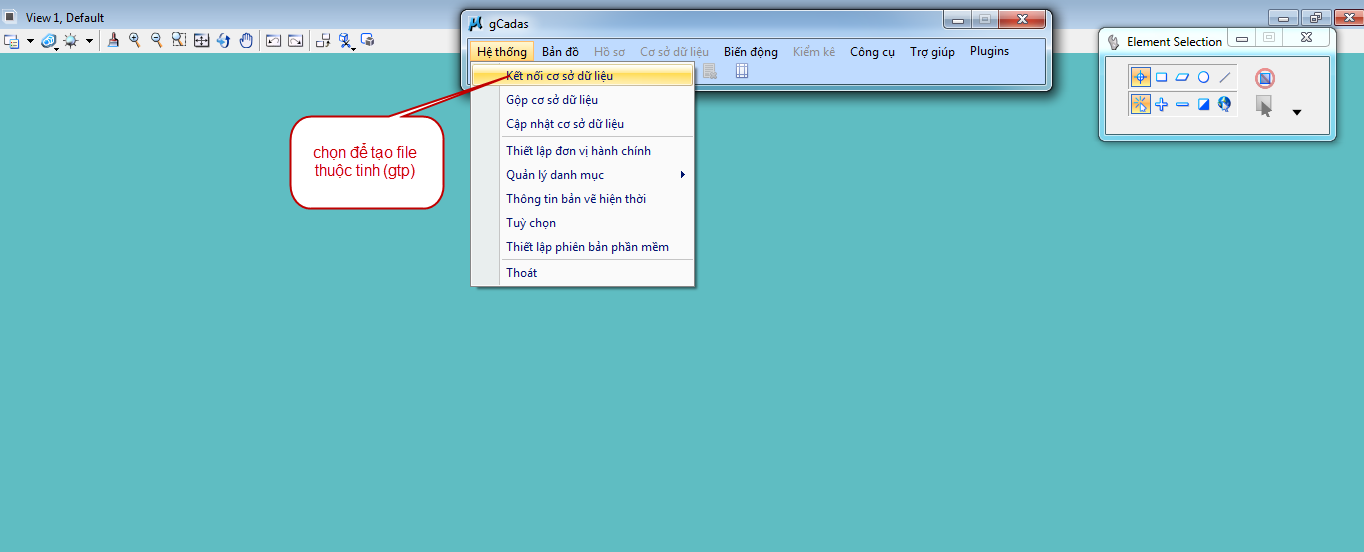1364x552 pixels.
Task: Expand the Element Selection extended settings arrow
Action: click(x=1297, y=112)
